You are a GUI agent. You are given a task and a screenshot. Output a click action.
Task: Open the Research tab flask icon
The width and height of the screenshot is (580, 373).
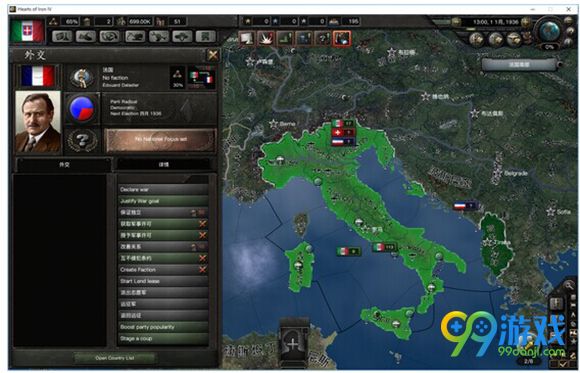tap(86, 36)
